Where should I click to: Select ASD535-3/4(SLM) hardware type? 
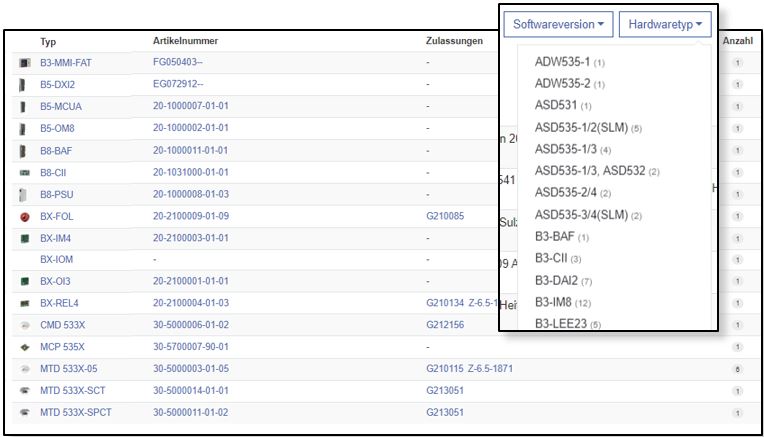pos(588,215)
